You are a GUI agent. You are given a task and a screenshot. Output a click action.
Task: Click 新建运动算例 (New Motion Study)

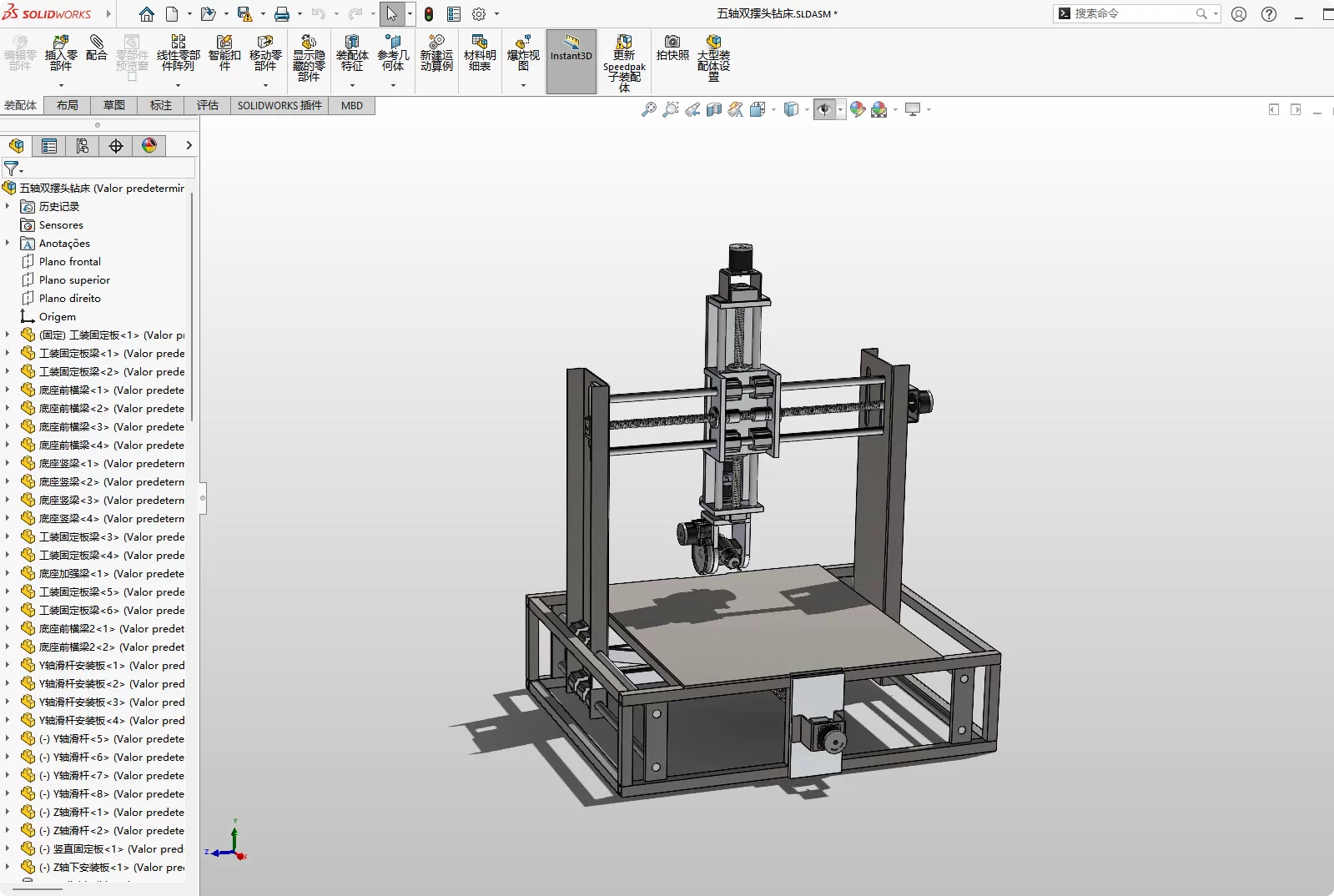pos(436,53)
